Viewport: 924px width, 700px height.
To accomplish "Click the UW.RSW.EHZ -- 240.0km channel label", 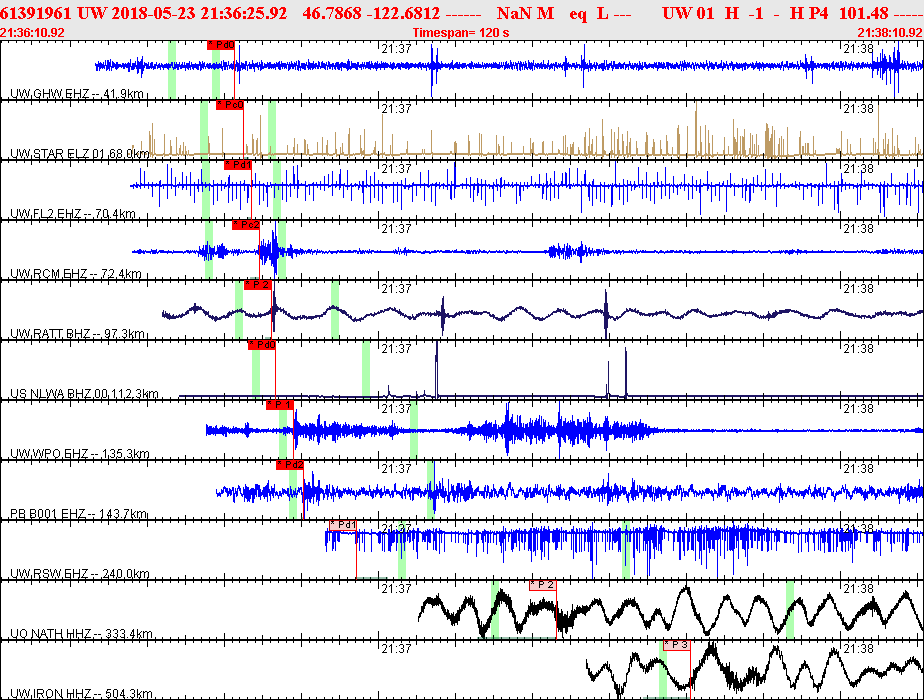I will click(x=80, y=574).
